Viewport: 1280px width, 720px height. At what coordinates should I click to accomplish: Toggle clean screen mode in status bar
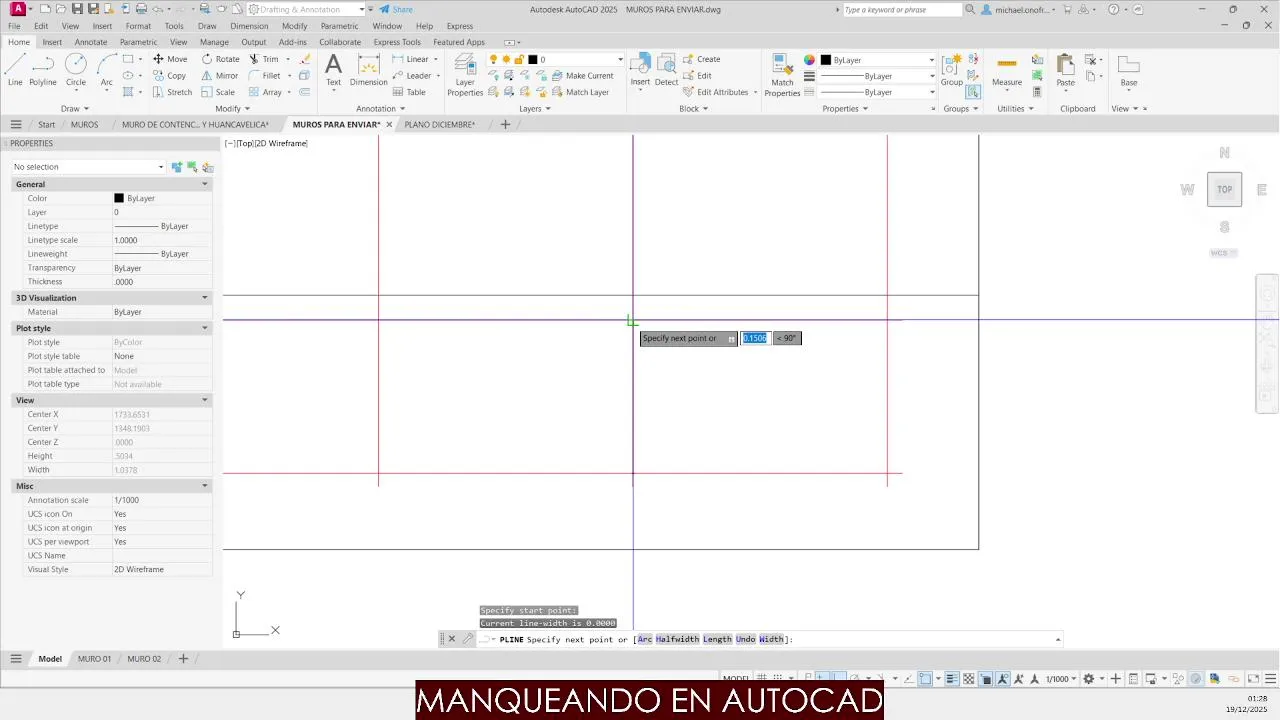[1253, 679]
